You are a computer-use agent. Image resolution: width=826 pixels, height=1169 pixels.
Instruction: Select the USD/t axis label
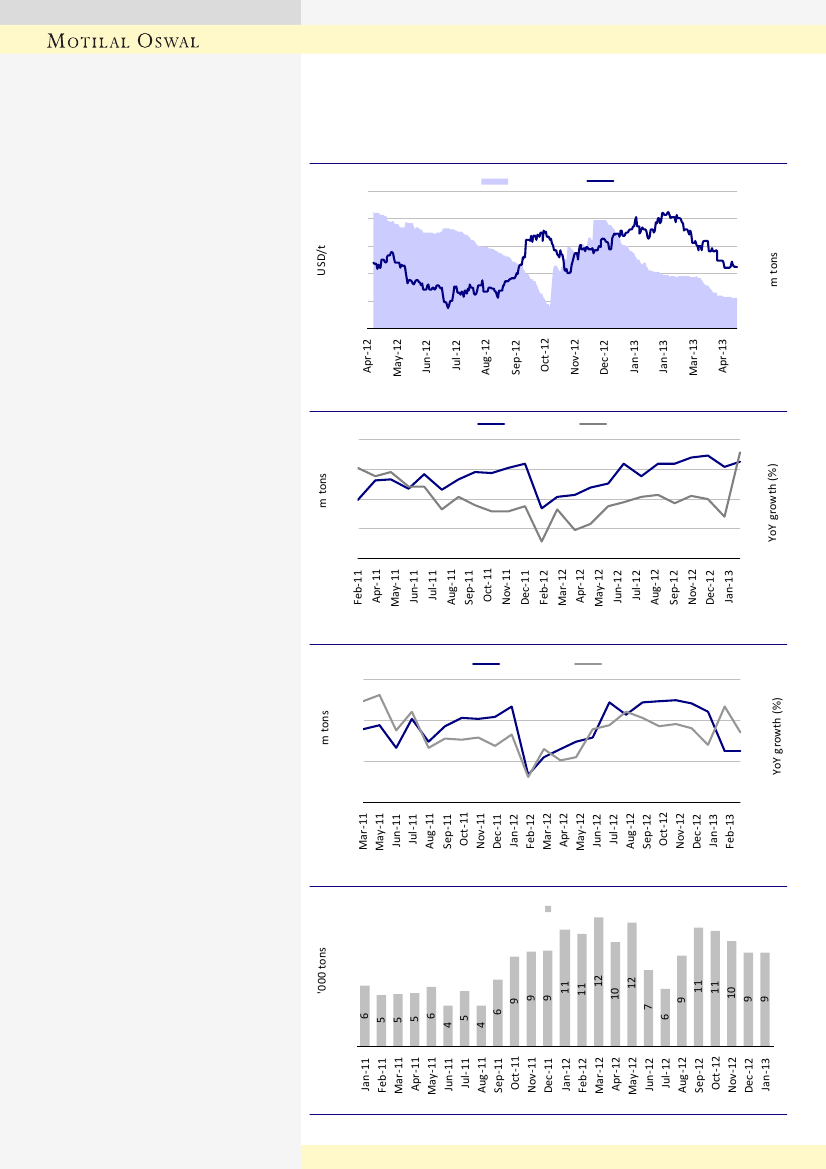(322, 259)
